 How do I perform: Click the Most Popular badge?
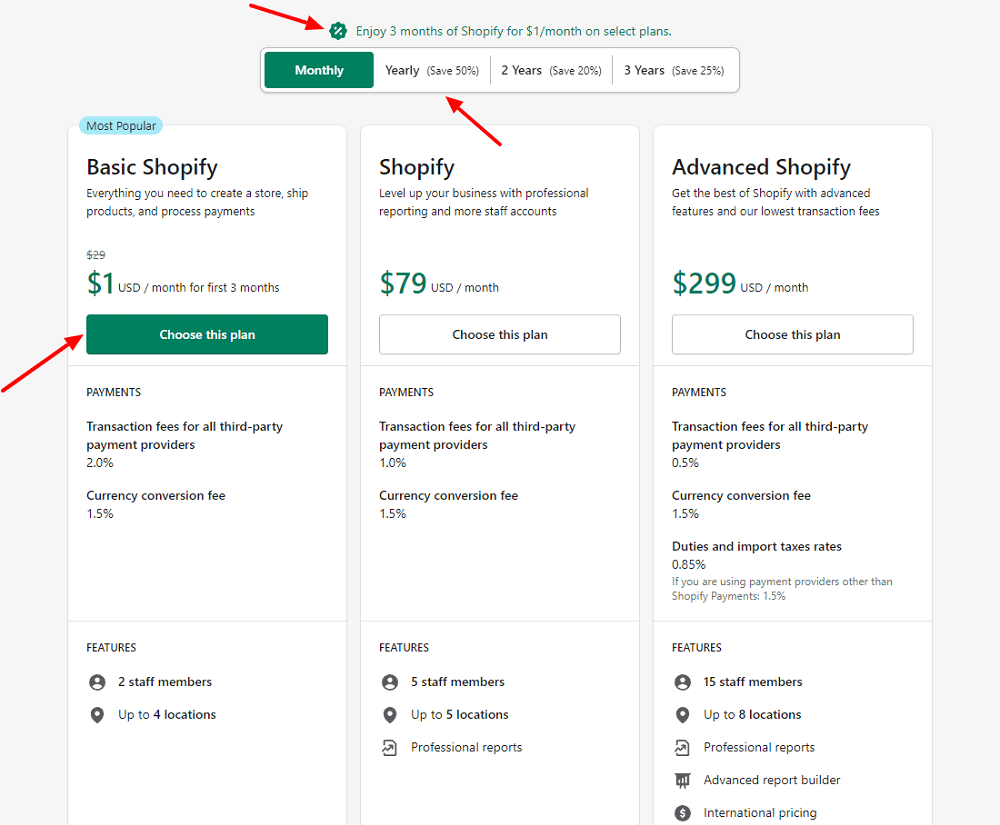[121, 126]
